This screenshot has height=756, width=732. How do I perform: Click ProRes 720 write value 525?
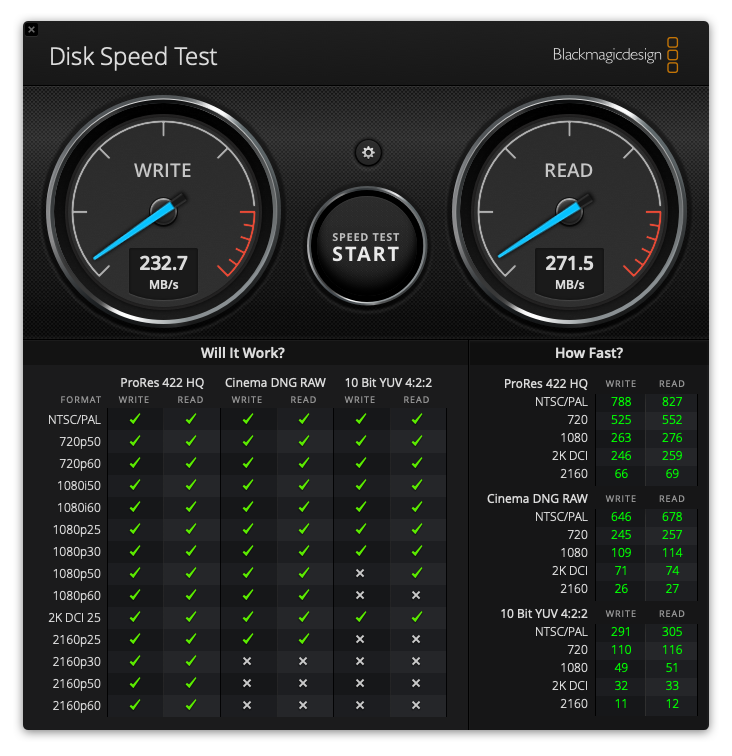(621, 419)
